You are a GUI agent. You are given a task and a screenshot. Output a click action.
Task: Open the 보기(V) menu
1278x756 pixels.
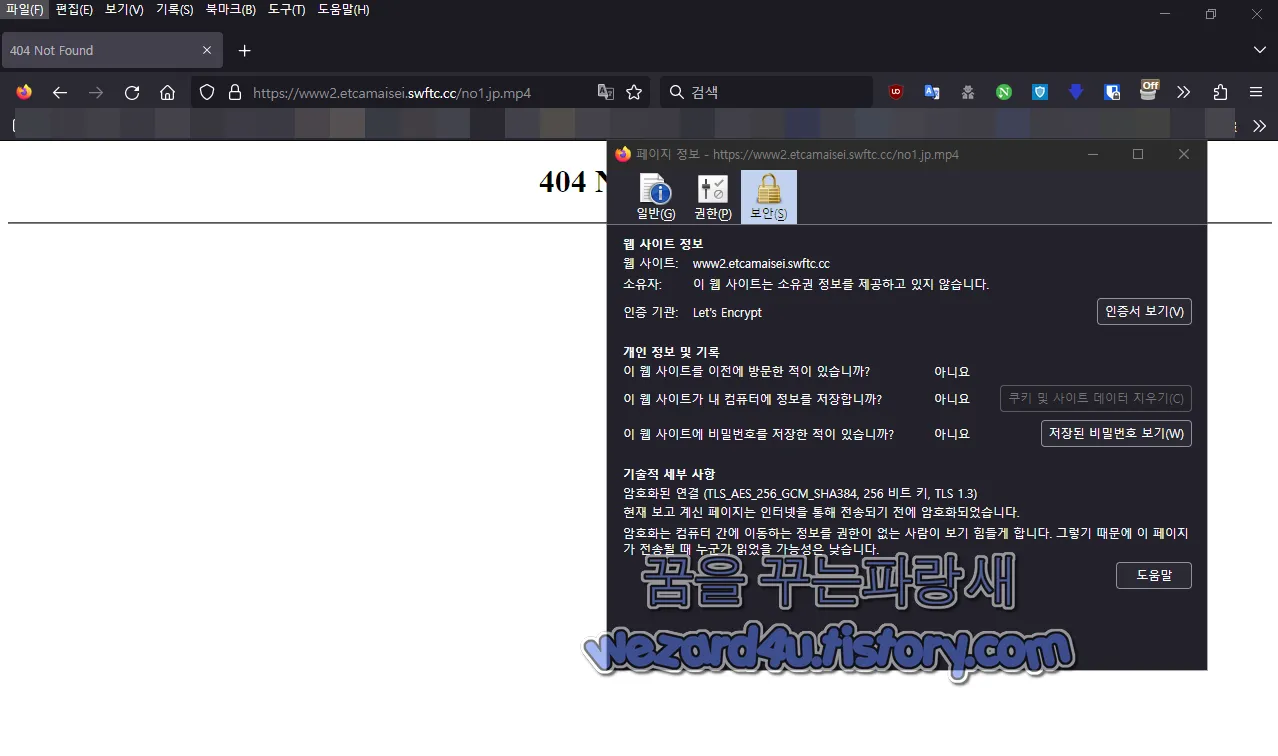coord(124,10)
